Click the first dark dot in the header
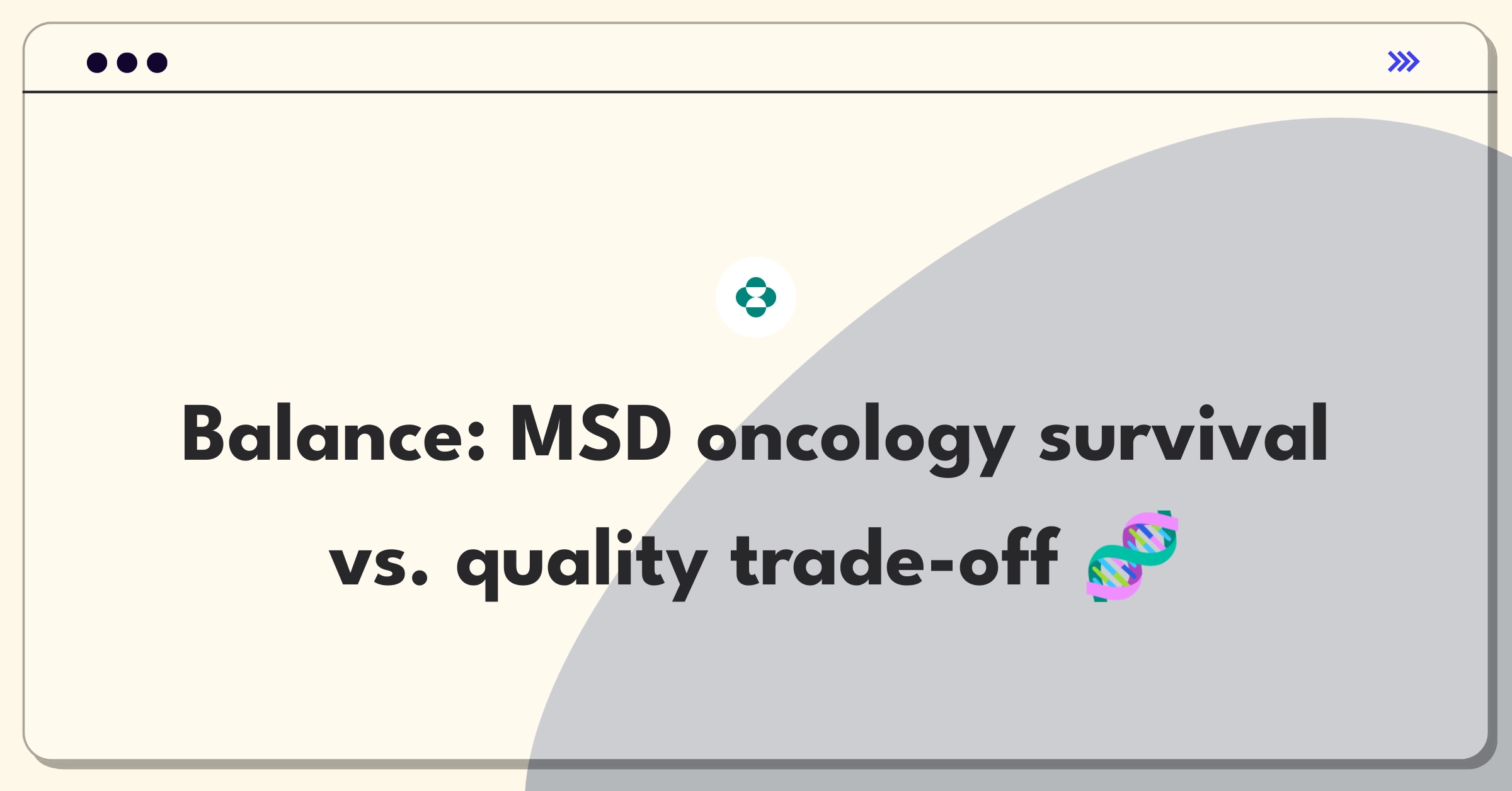This screenshot has width=1512, height=791. (97, 62)
